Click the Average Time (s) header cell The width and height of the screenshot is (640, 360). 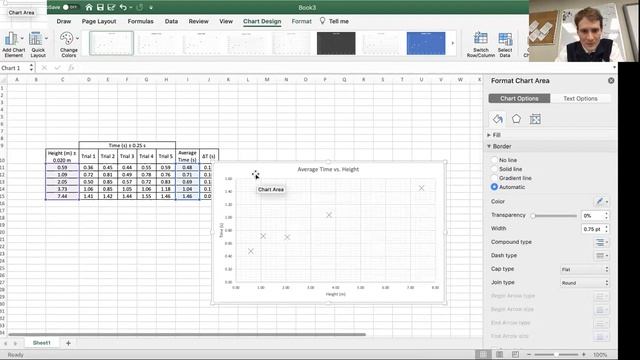click(187, 156)
